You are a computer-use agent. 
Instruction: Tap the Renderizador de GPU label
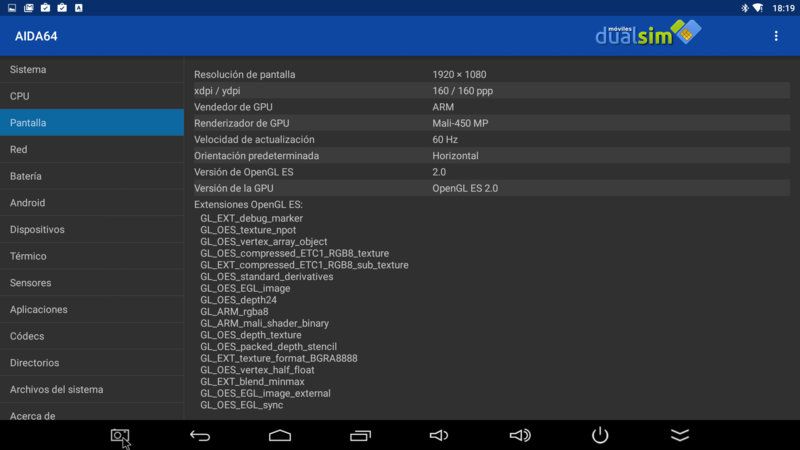tap(241, 123)
